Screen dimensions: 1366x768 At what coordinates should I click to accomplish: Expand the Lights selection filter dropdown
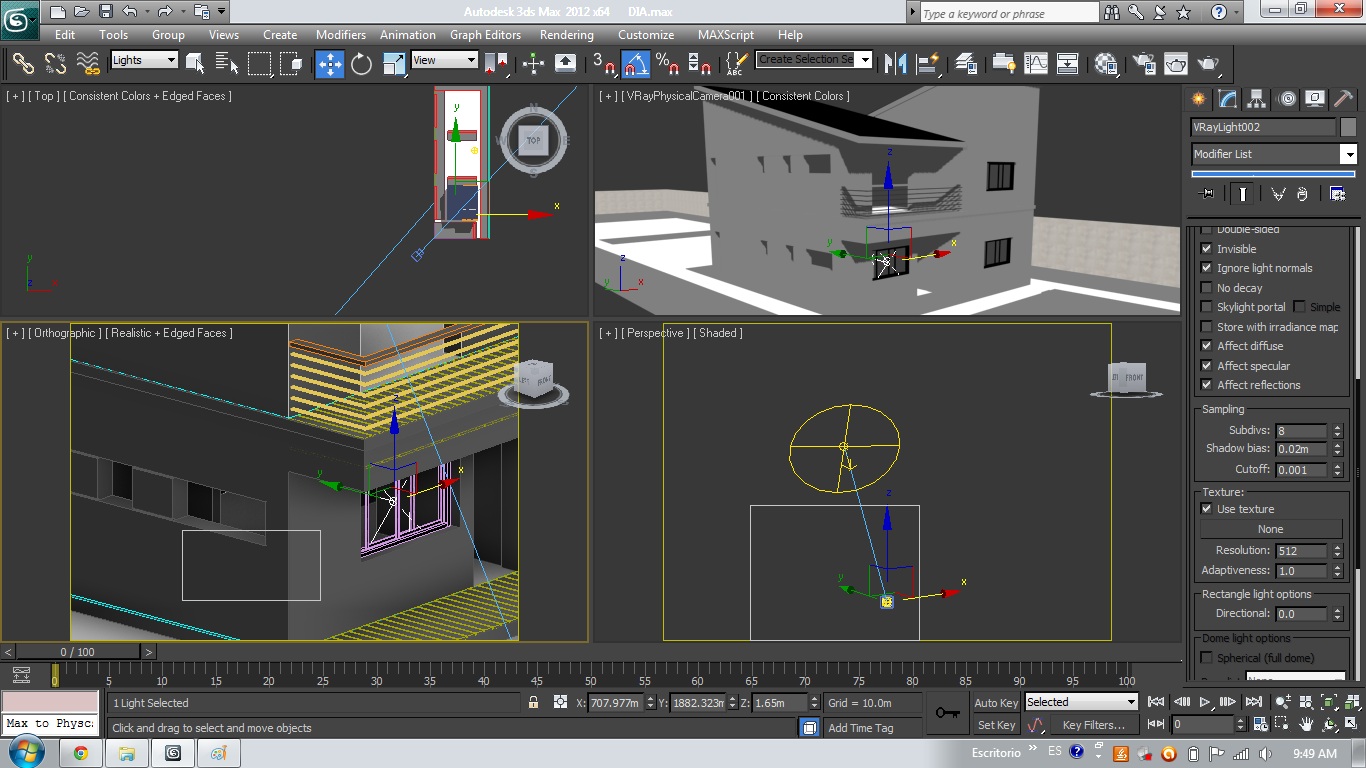(144, 60)
